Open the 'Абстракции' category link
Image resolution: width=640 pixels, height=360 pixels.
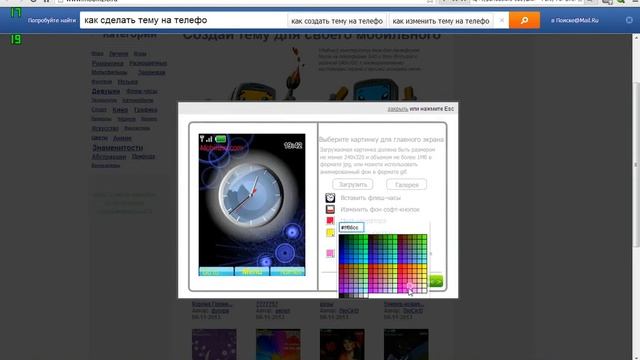pos(109,157)
